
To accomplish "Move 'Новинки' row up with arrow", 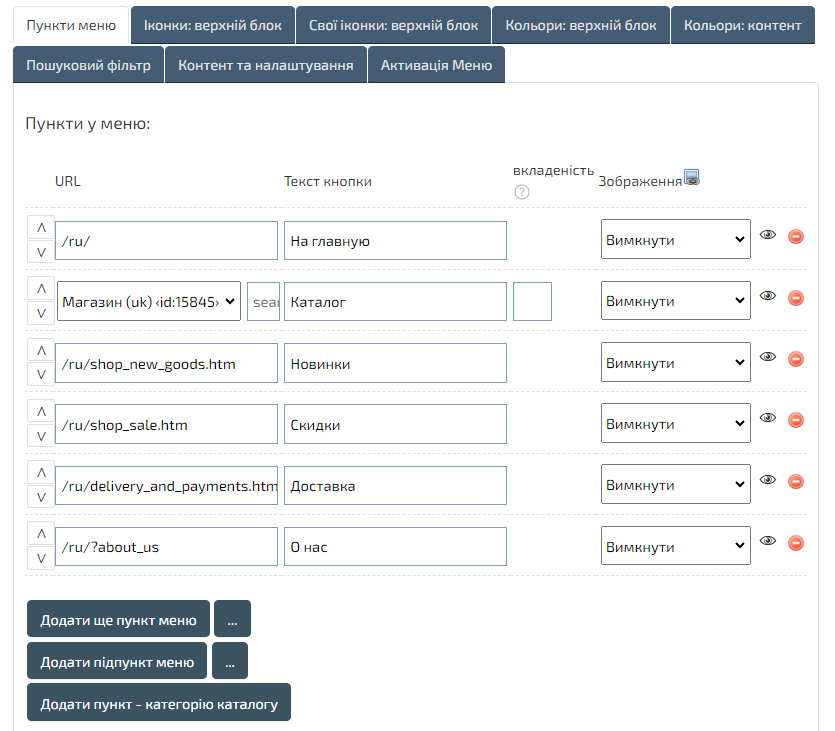I will (x=41, y=351).
